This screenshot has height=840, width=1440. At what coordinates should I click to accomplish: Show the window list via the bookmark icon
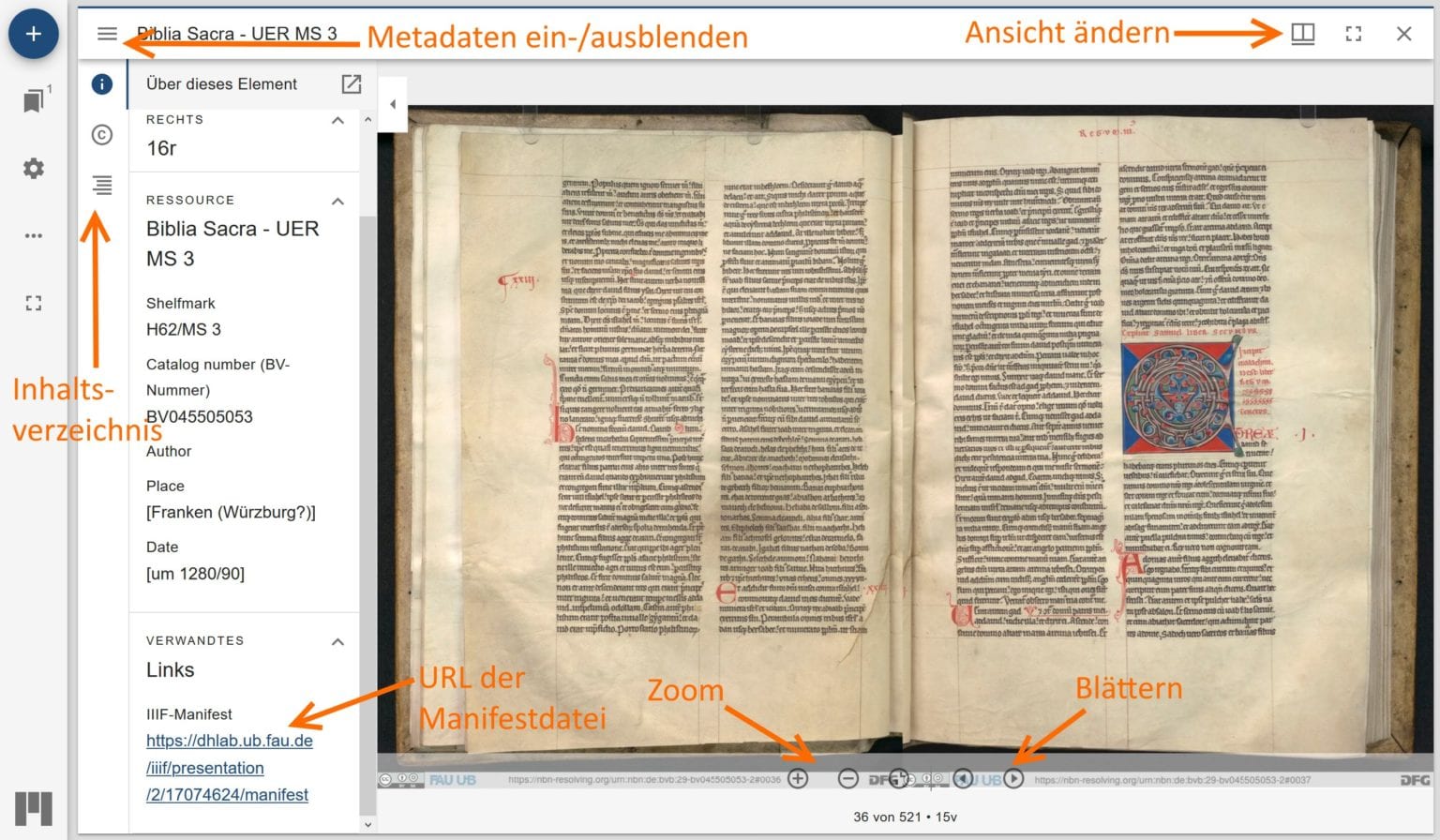(32, 100)
